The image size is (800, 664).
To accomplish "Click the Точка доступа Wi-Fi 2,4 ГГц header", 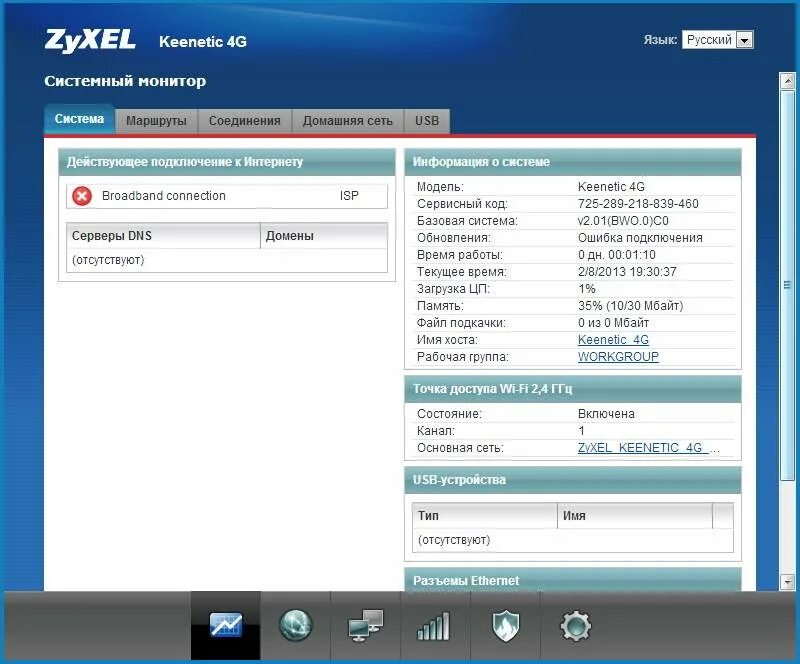I will (x=572, y=389).
